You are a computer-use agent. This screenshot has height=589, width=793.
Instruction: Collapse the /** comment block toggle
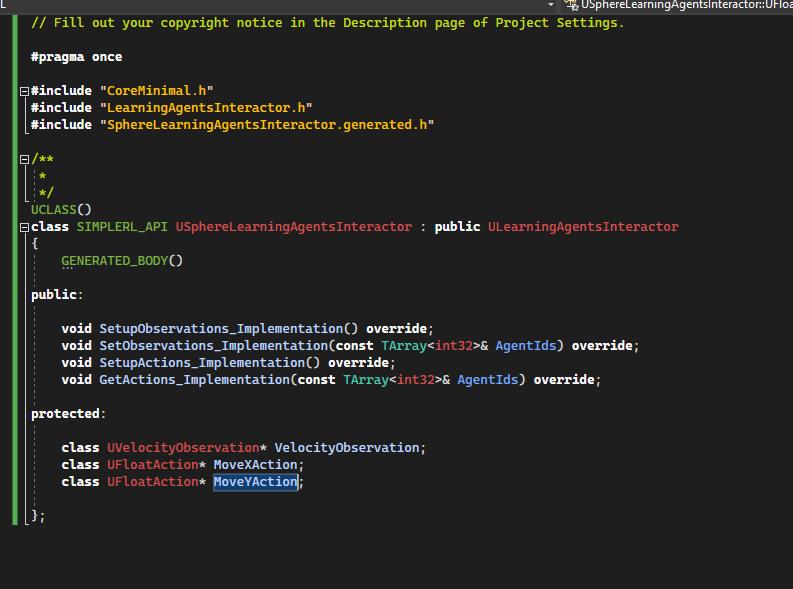[24, 160]
